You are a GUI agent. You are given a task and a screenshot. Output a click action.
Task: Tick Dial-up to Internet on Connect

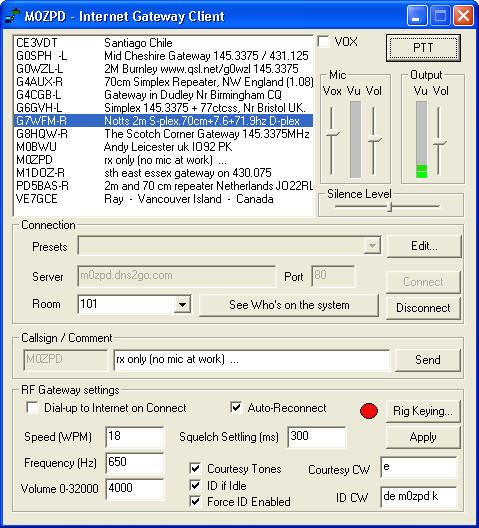[32, 407]
